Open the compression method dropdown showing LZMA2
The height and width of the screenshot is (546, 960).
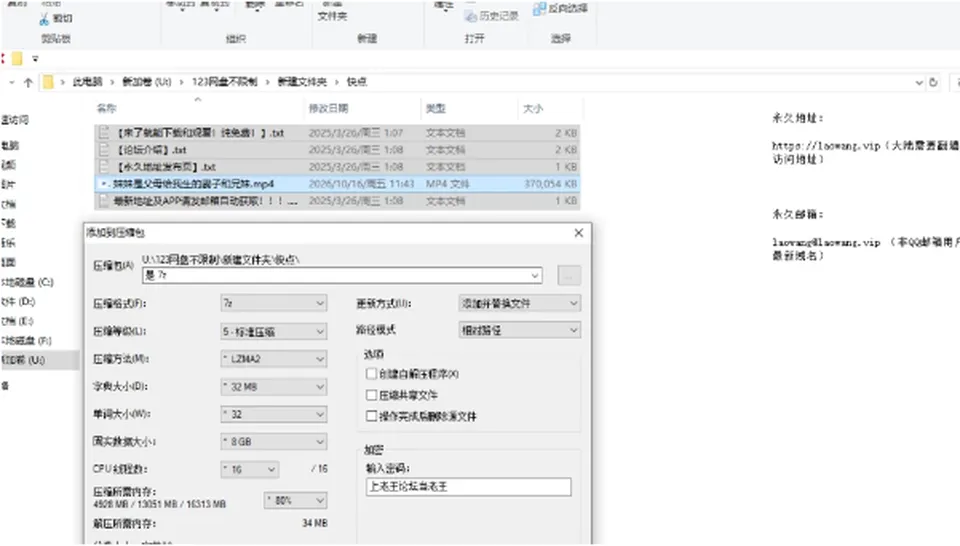tap(274, 359)
